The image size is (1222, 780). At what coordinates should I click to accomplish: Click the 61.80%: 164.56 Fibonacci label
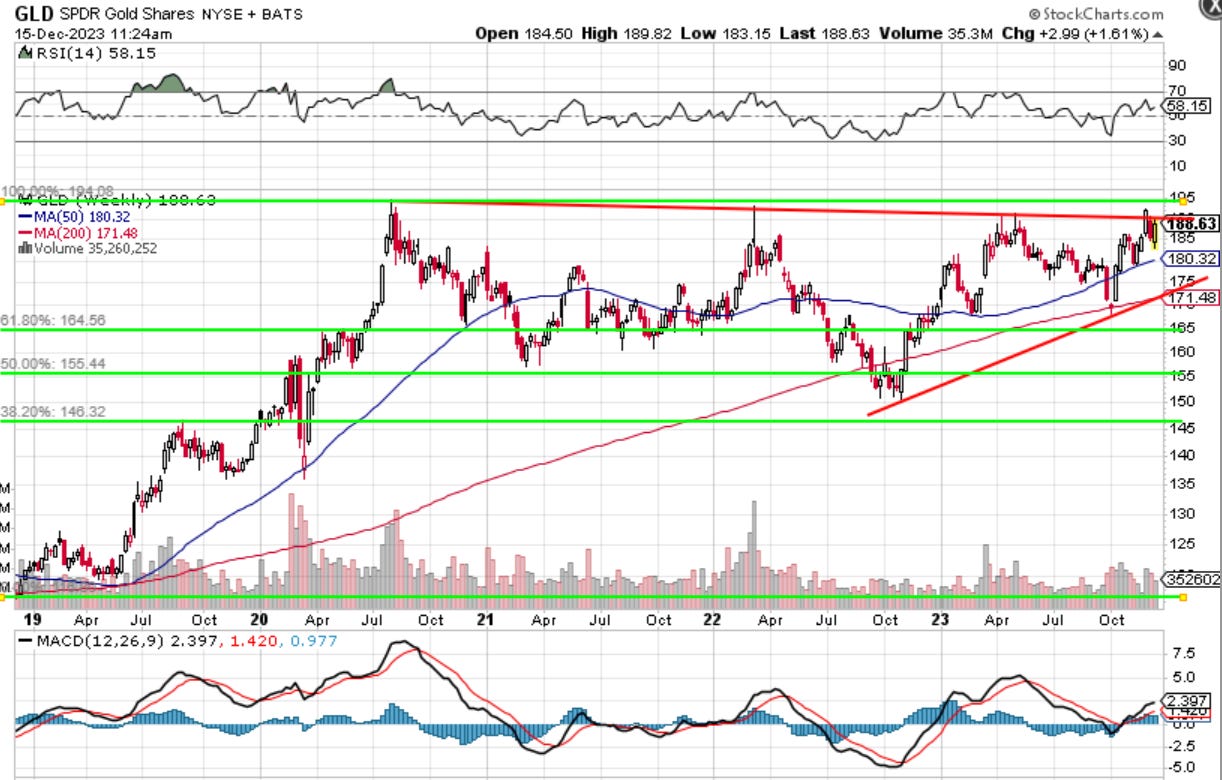click(52, 320)
